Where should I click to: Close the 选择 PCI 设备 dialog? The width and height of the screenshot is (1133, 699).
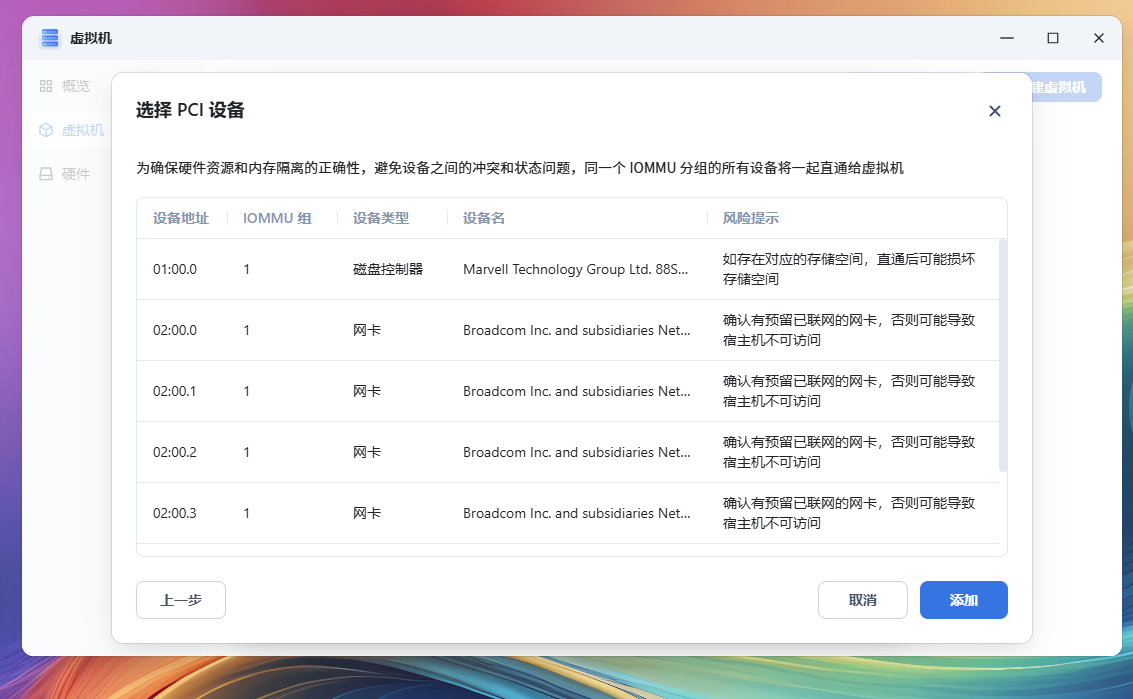click(x=994, y=111)
